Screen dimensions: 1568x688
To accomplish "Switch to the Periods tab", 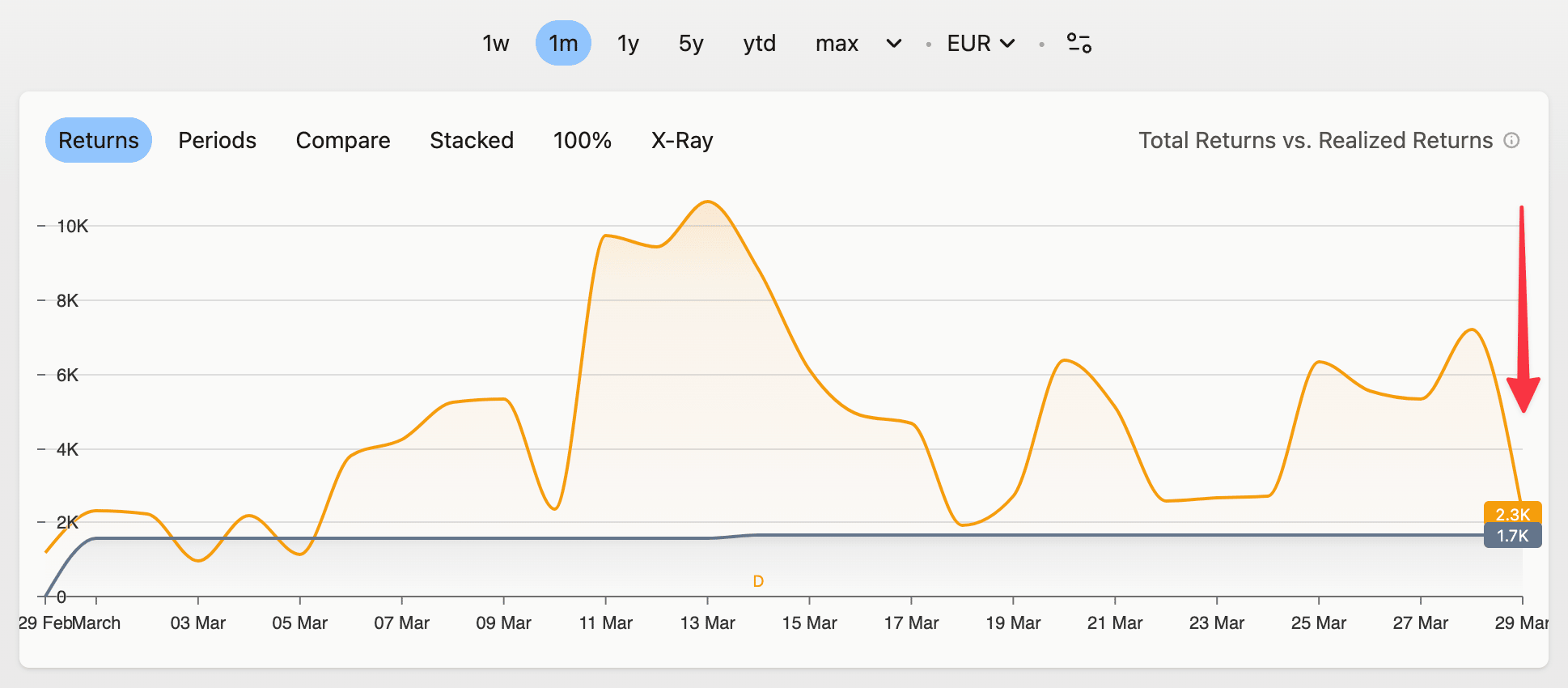I will coord(217,140).
